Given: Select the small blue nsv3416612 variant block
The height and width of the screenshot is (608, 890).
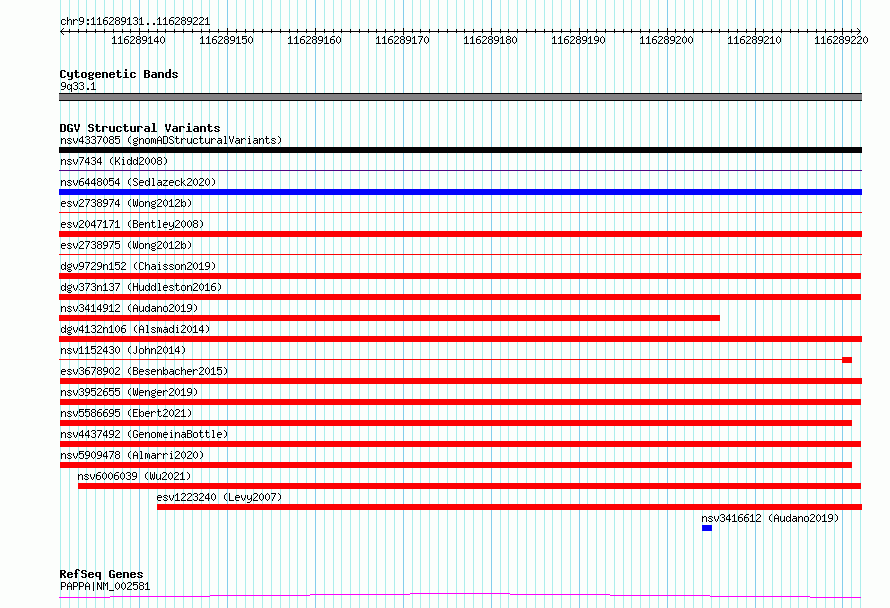Looking at the screenshot, I should 707,528.
